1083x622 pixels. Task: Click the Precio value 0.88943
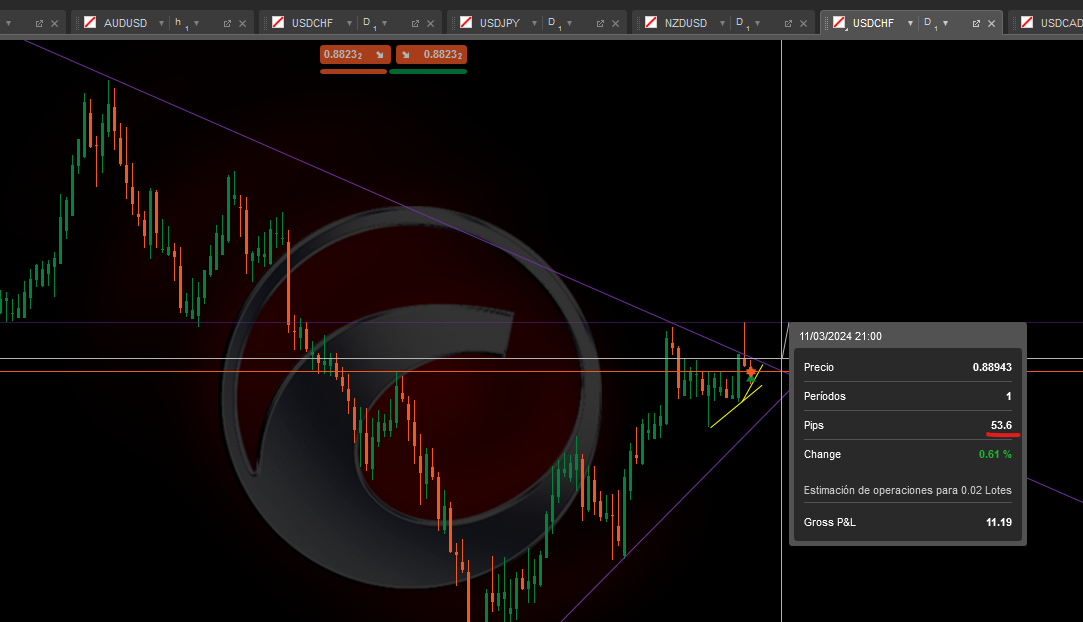coord(992,367)
